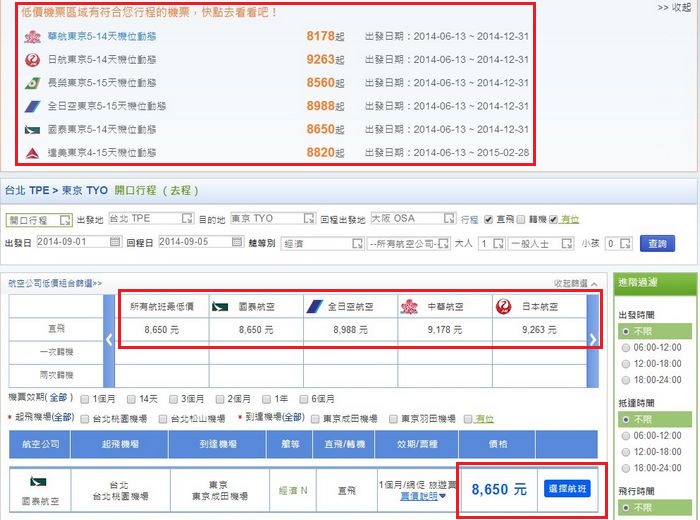Open the 所有航空公司 airline dropdown
This screenshot has width=700, height=520.
tap(408, 244)
